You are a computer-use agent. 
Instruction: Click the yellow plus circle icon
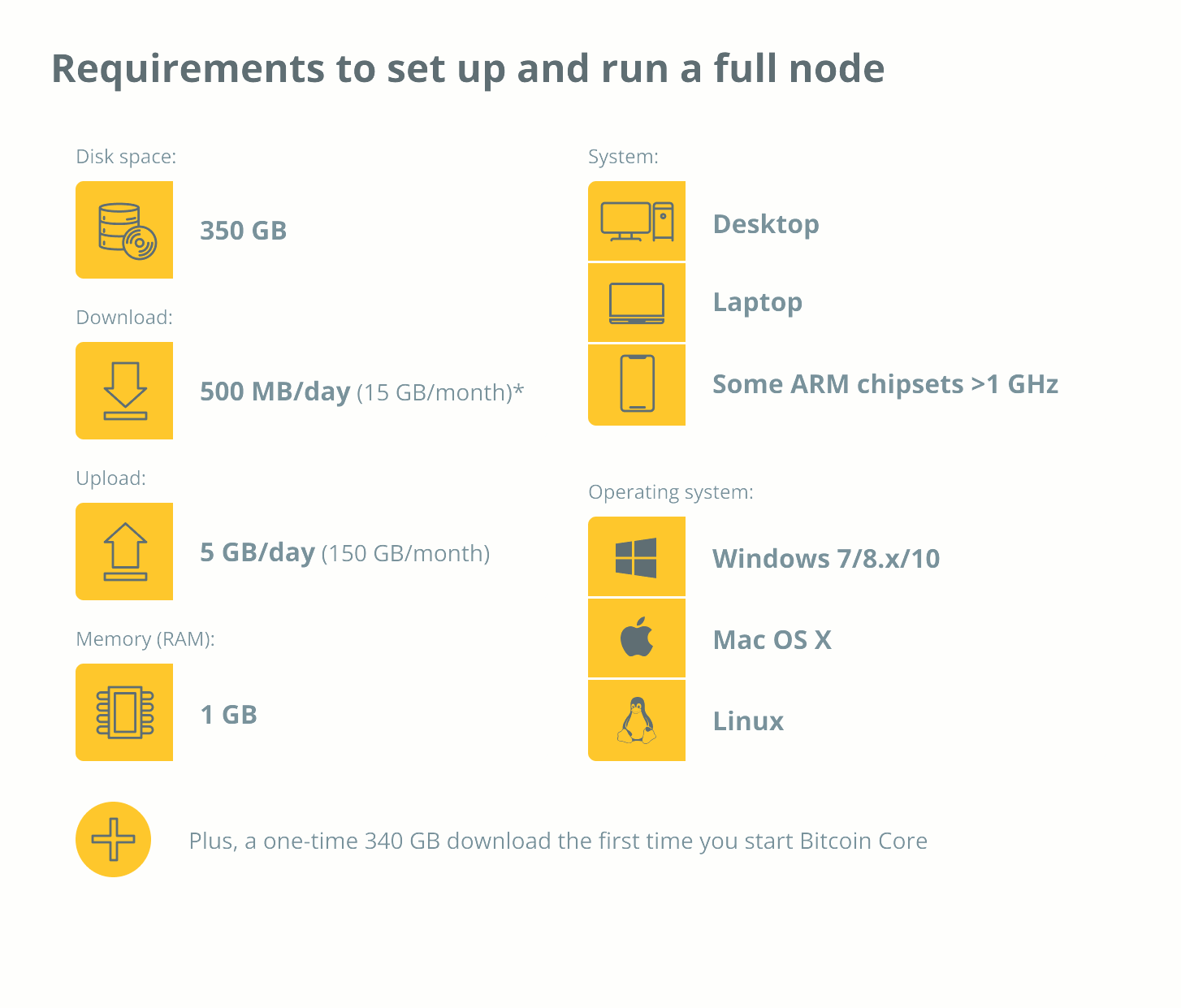click(x=113, y=839)
